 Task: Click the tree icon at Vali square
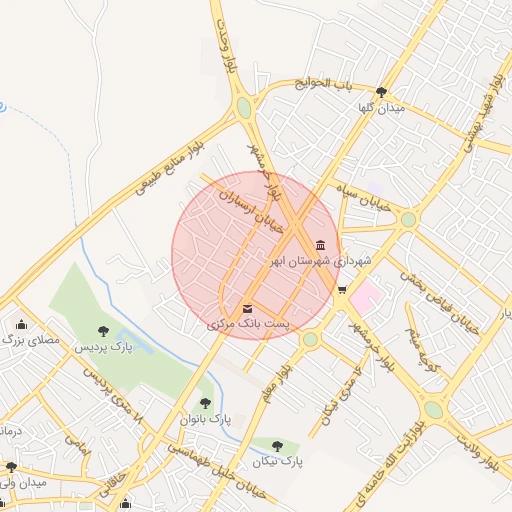11,467
